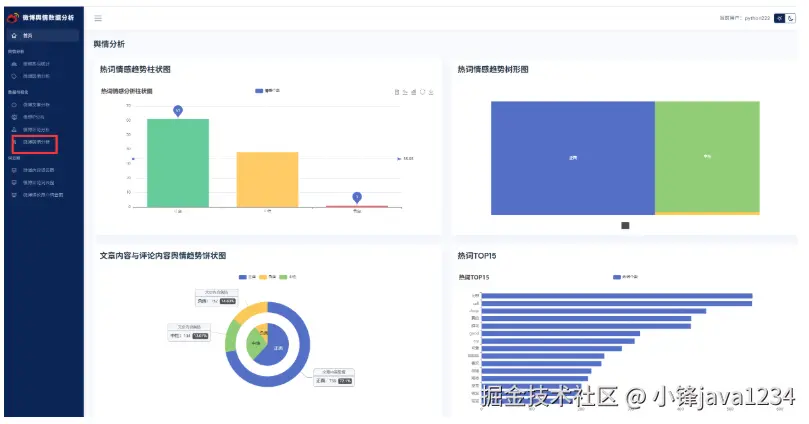
Task: Open the 首页 home menu item
Action: pyautogui.click(x=43, y=36)
